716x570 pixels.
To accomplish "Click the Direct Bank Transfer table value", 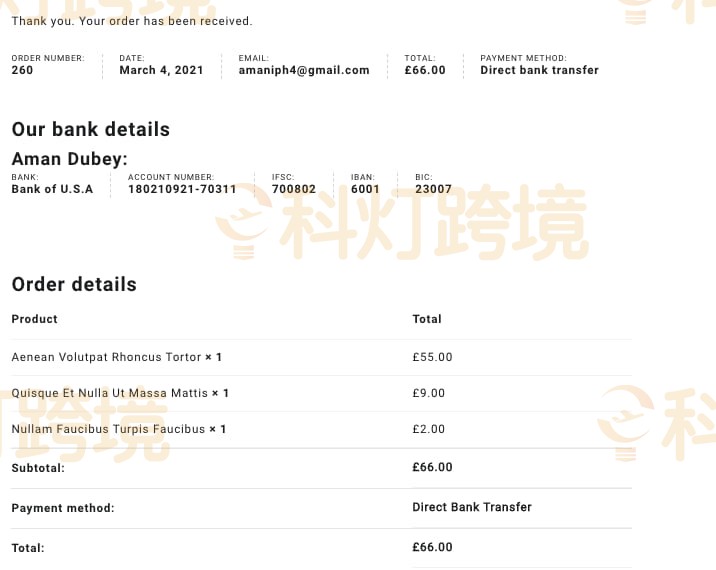I will pos(472,507).
